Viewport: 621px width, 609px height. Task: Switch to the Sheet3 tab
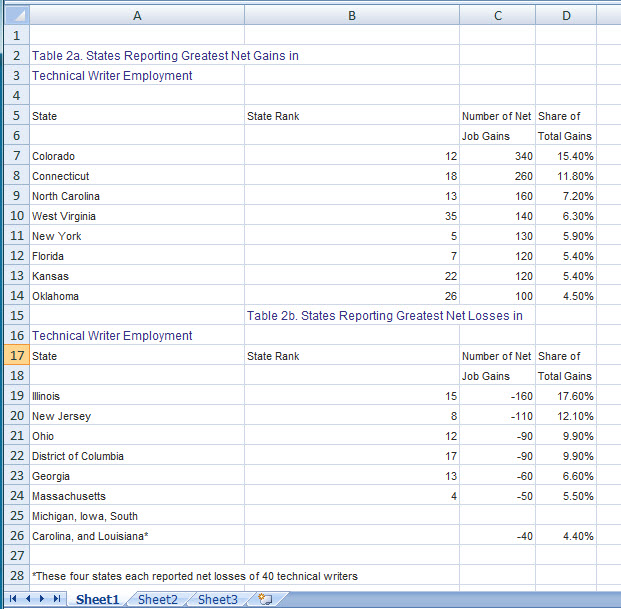tap(217, 599)
